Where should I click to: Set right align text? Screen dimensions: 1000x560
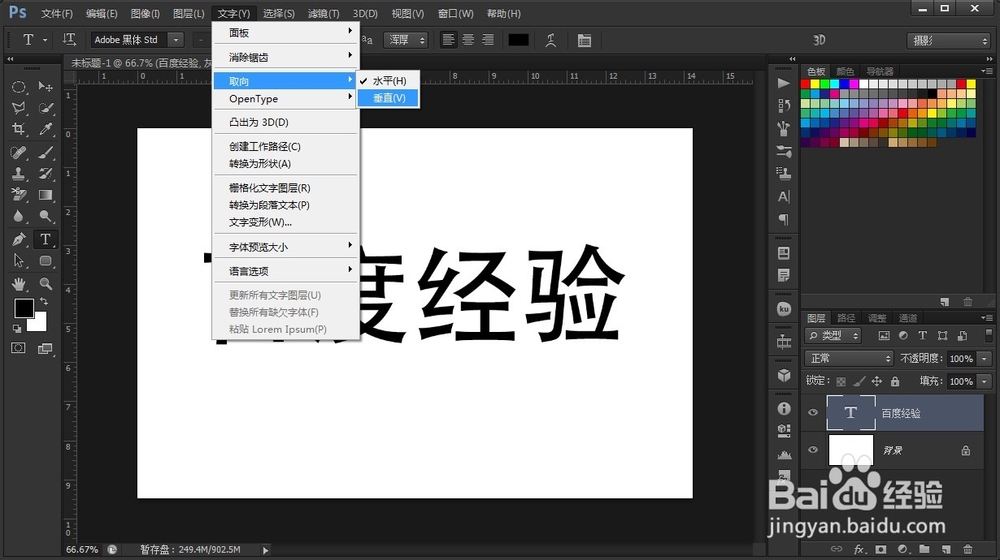coord(488,40)
